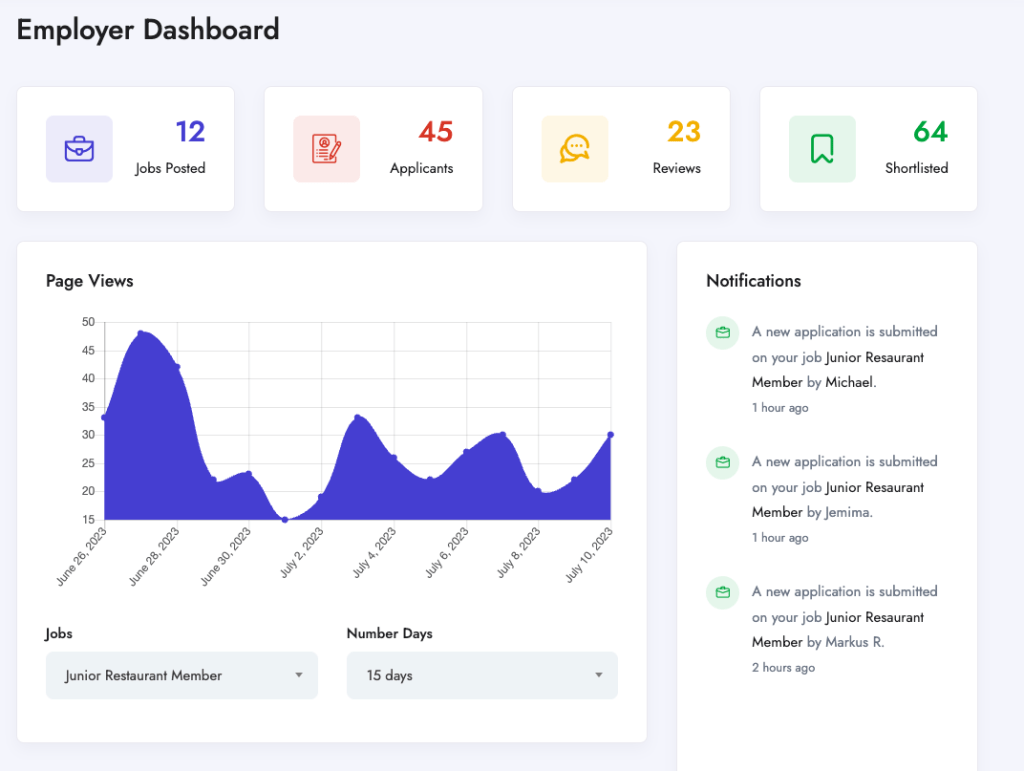Click the 45 Applicants count

(x=436, y=132)
